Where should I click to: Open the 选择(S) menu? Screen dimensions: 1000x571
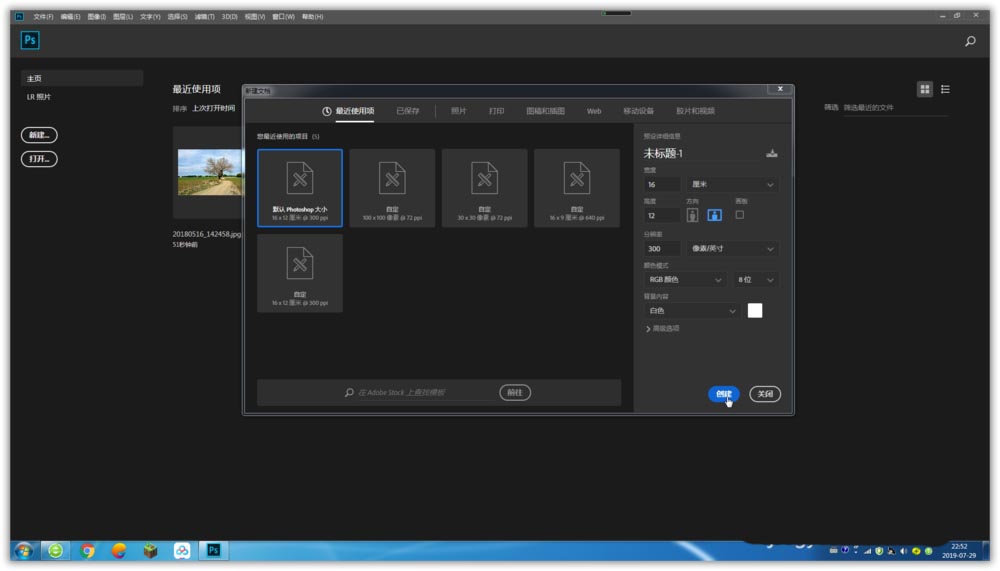coord(177,17)
